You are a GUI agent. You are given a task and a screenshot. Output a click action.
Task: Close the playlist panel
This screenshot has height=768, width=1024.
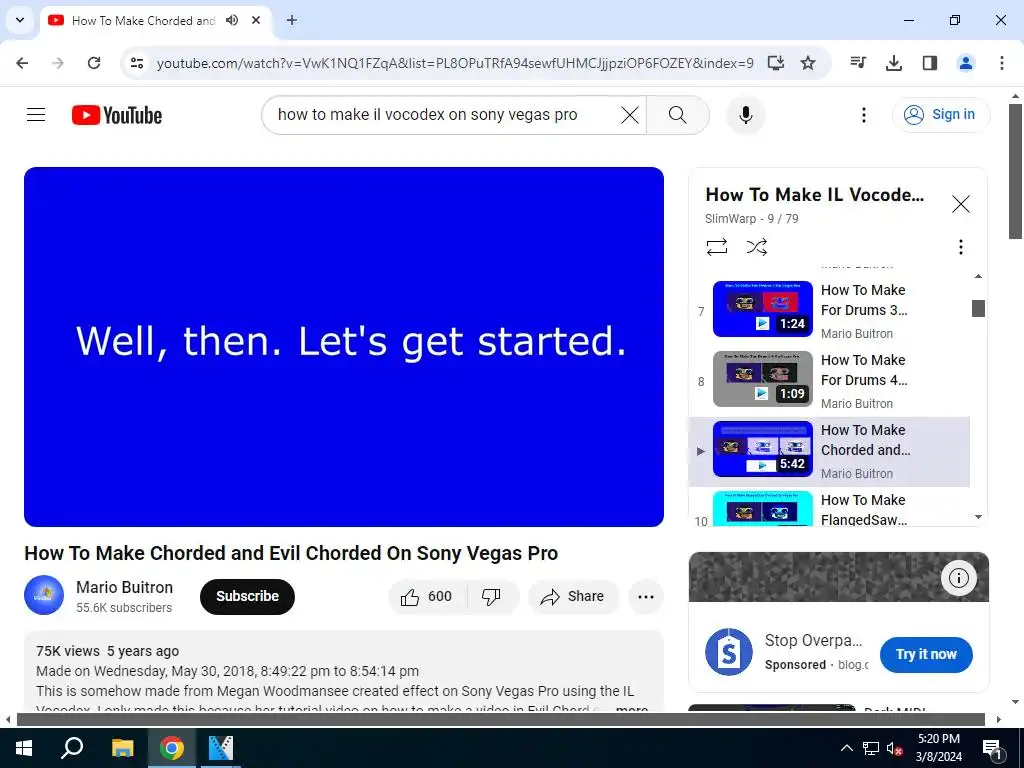click(x=960, y=204)
